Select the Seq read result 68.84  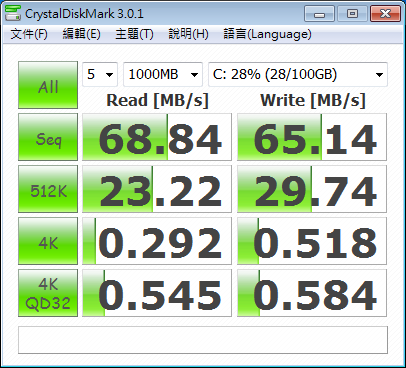tap(157, 137)
